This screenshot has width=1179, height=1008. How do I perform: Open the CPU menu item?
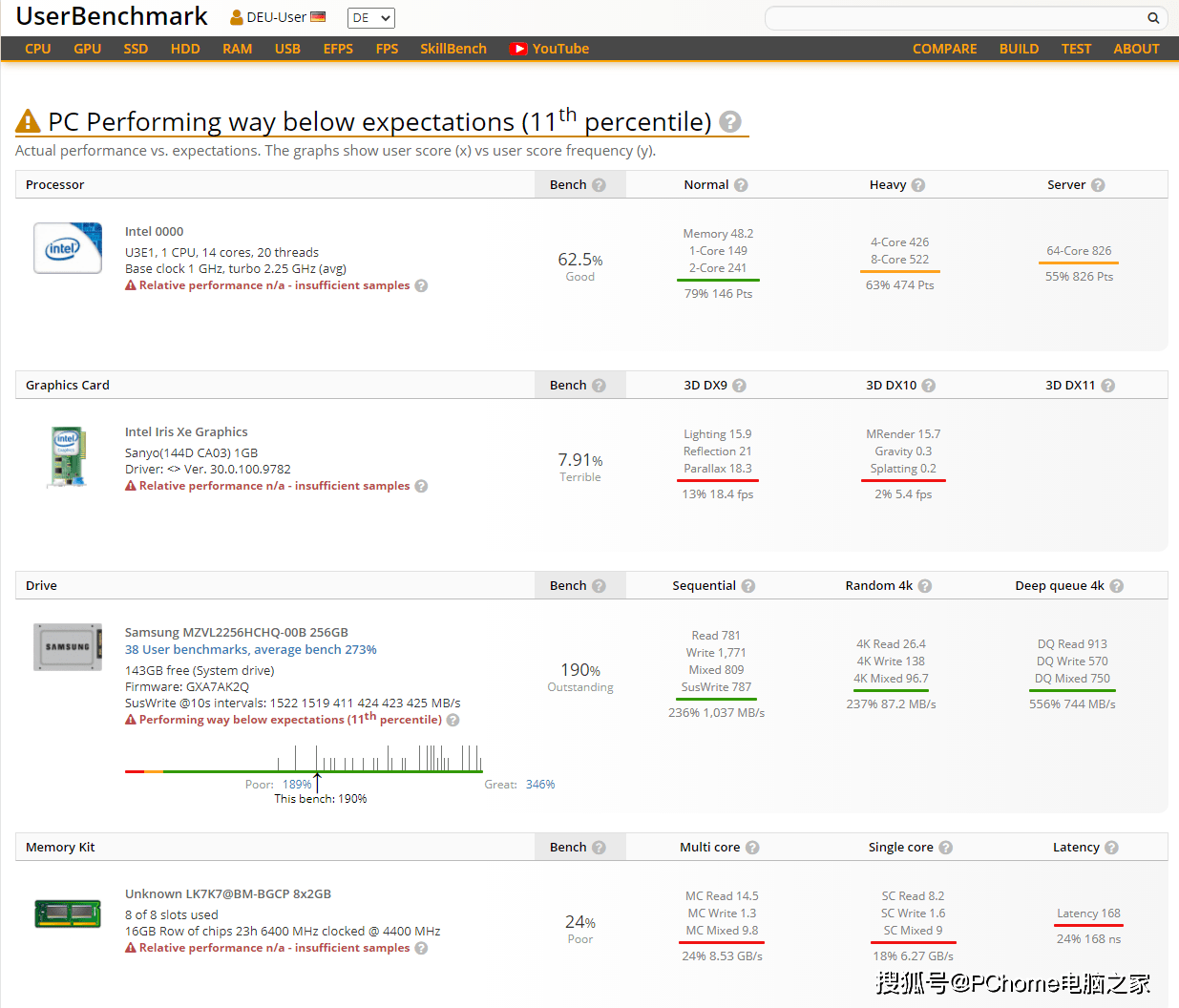(38, 49)
